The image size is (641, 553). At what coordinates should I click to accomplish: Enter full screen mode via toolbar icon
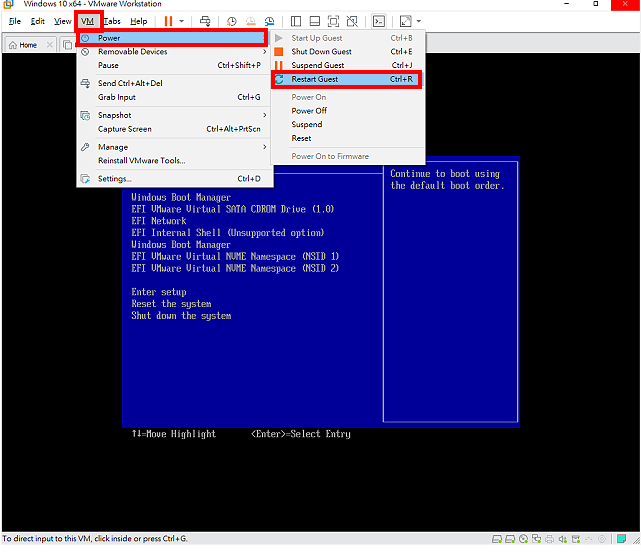[x=334, y=21]
